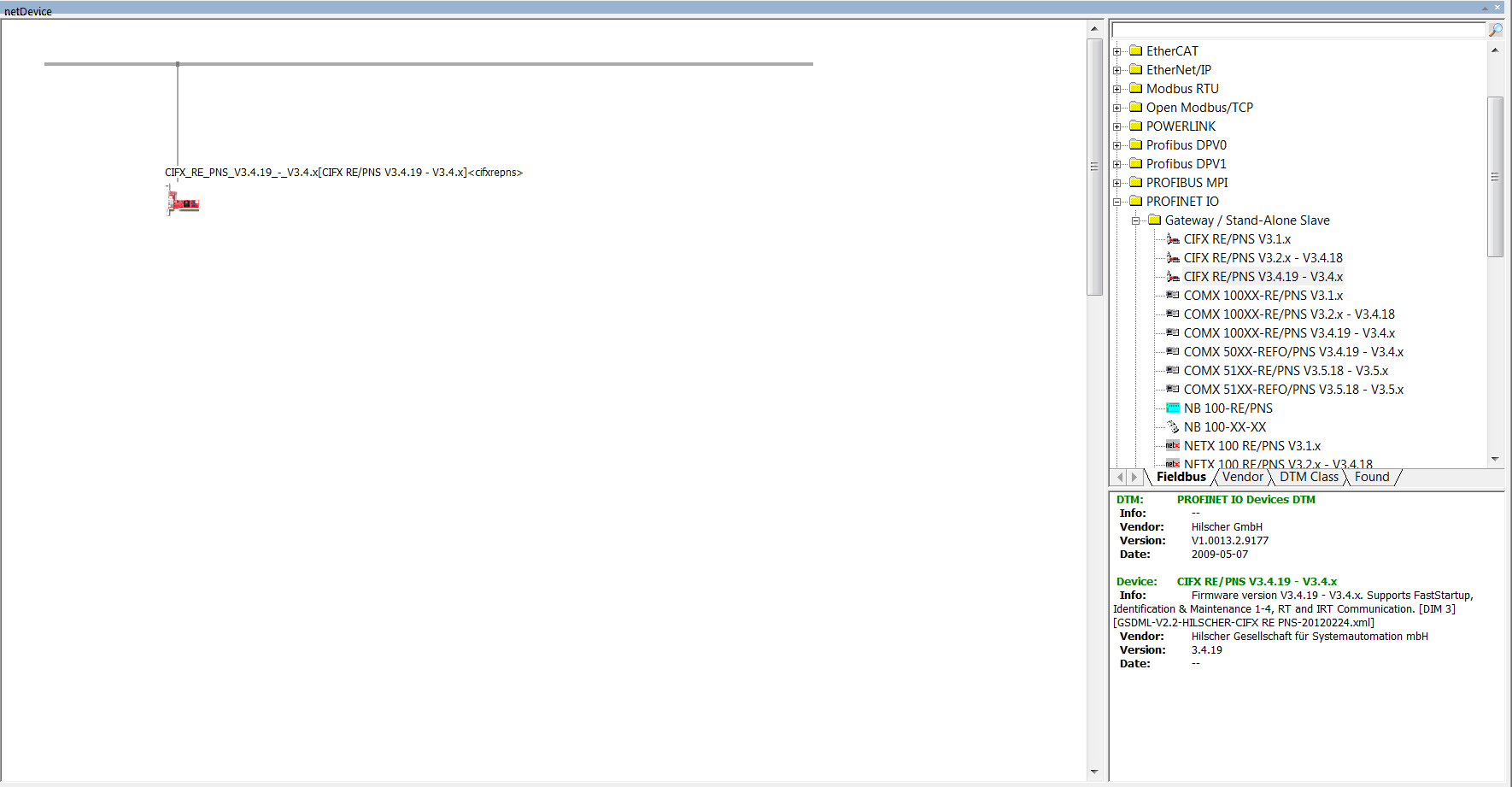The image size is (1512, 787).
Task: Expand the Profibus DPV1 tree node
Action: (x=1117, y=164)
